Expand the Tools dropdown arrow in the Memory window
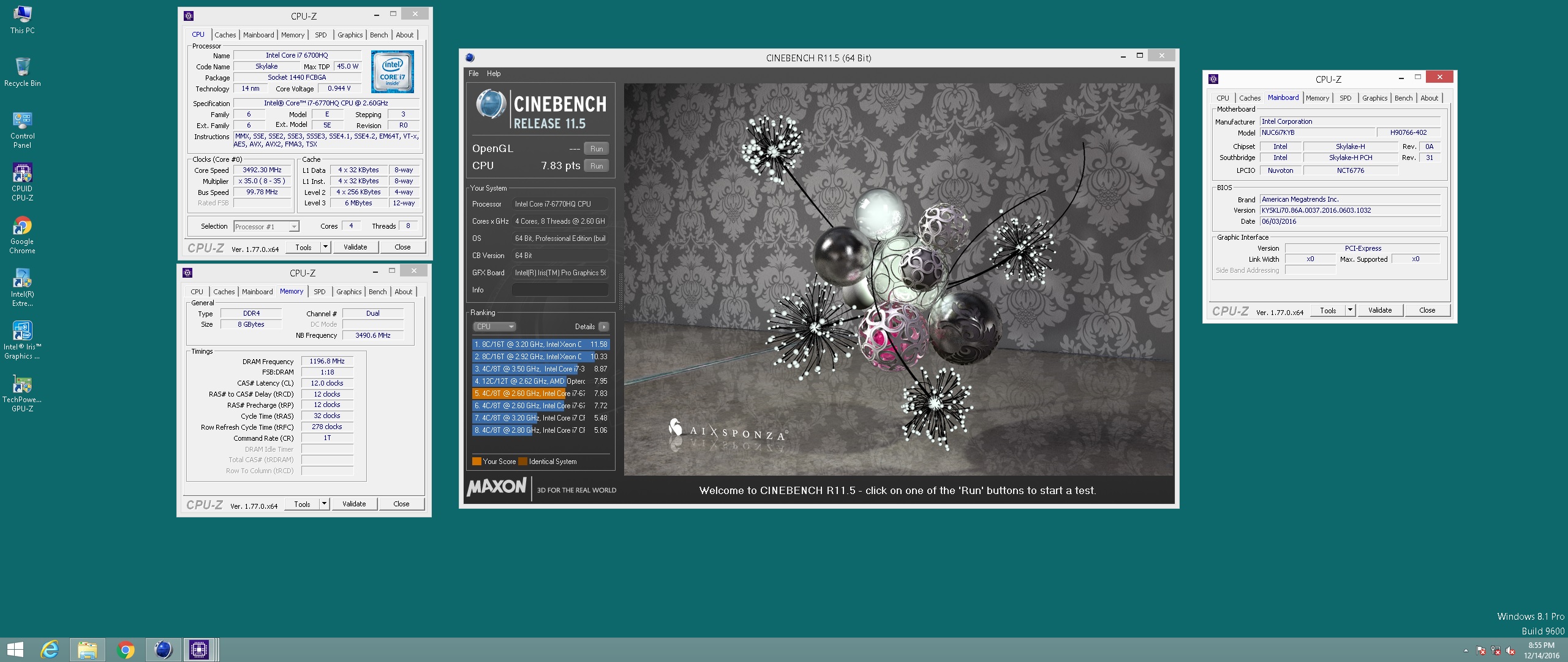The height and width of the screenshot is (662, 1568). (324, 504)
